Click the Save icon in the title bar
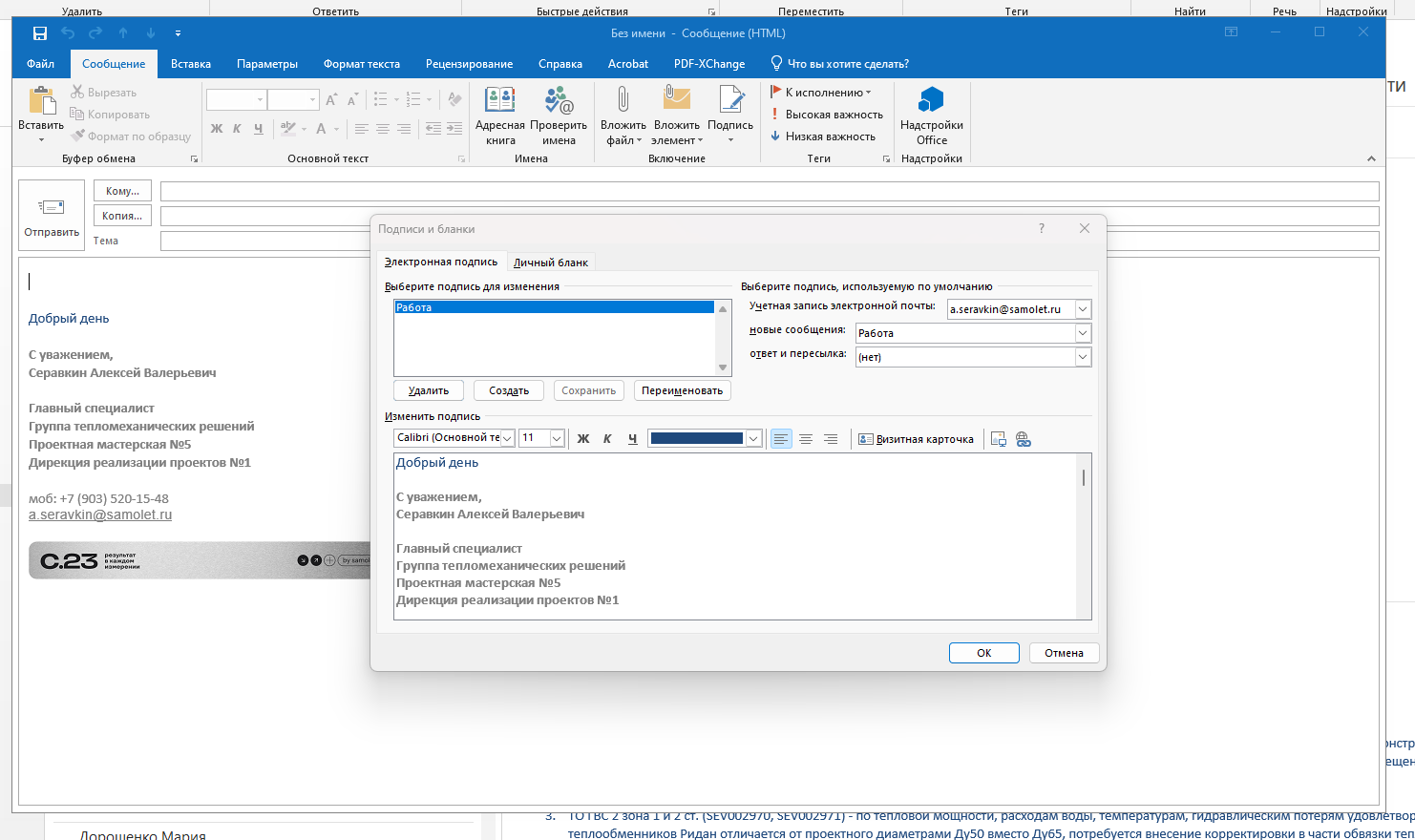 click(x=39, y=33)
